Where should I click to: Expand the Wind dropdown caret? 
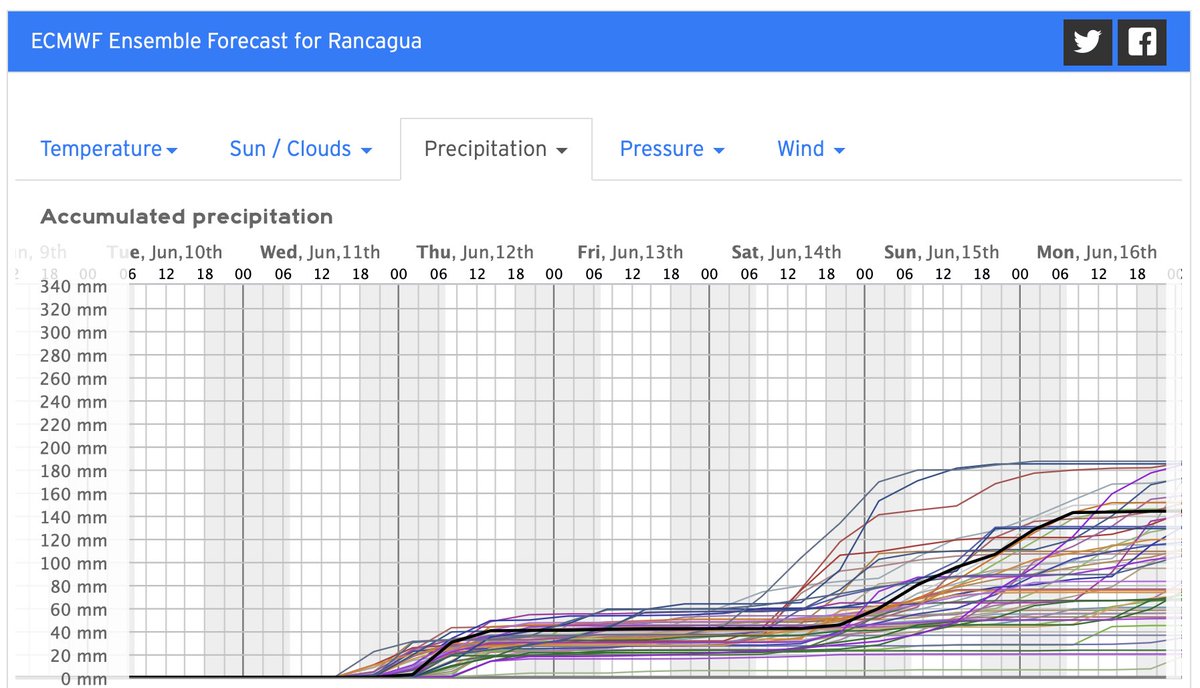point(839,151)
